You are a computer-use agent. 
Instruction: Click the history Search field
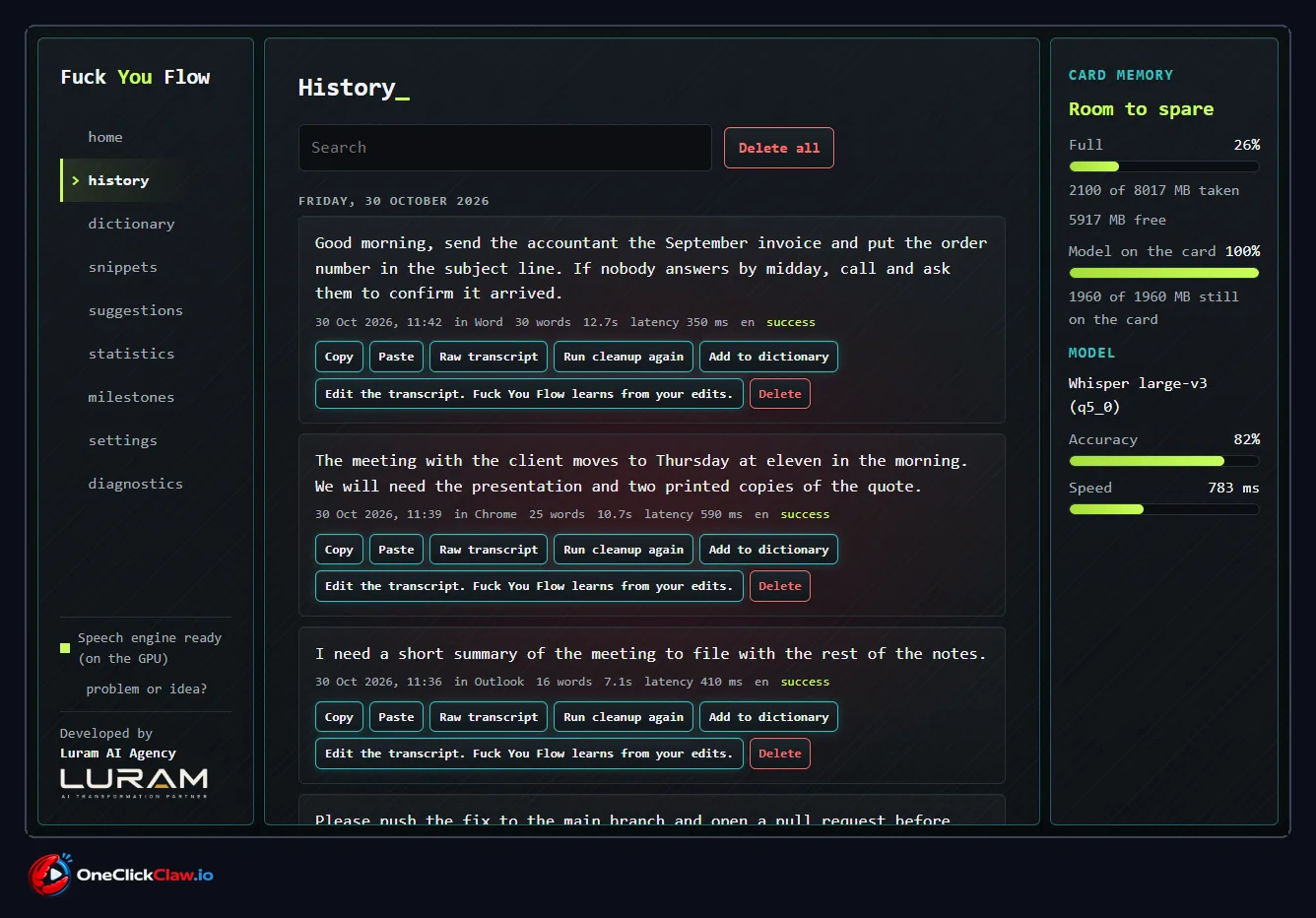(505, 148)
